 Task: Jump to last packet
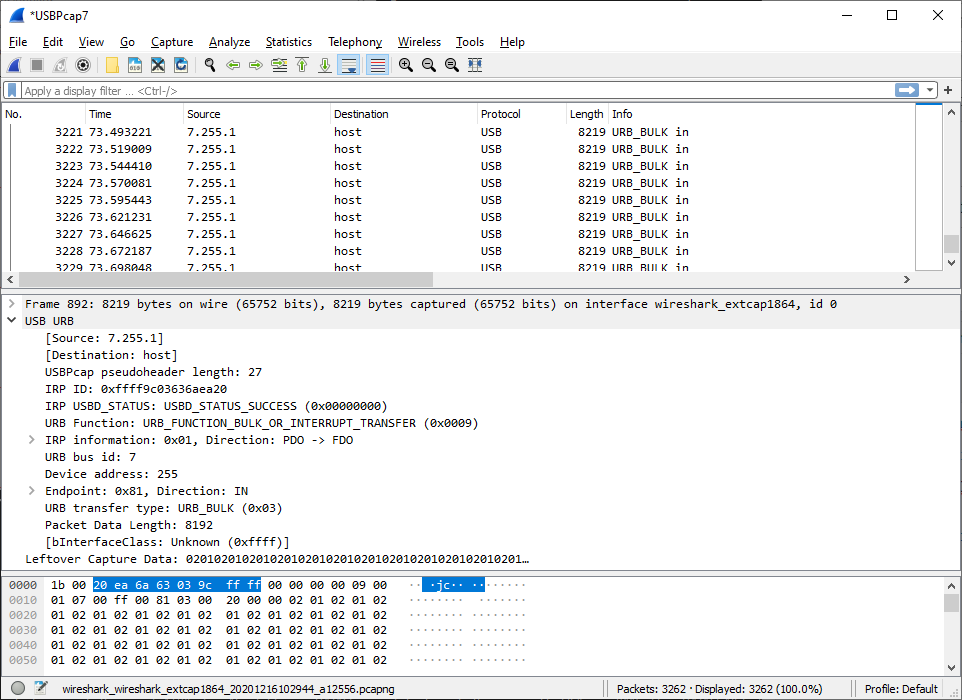pyautogui.click(x=325, y=65)
